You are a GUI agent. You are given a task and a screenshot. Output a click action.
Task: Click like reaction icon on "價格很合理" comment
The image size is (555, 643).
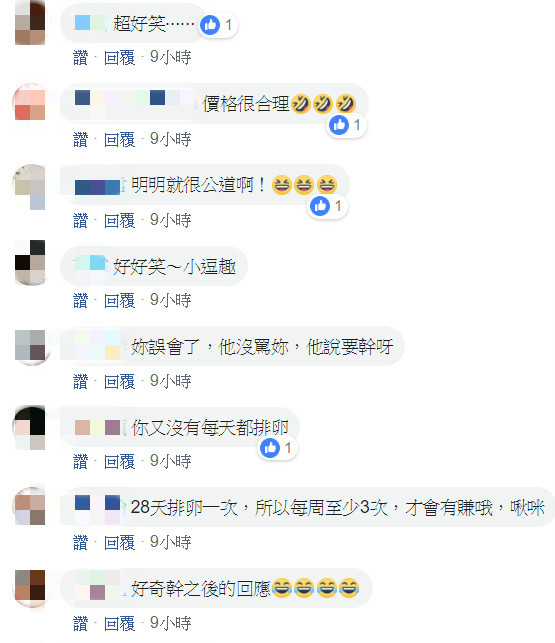339,125
